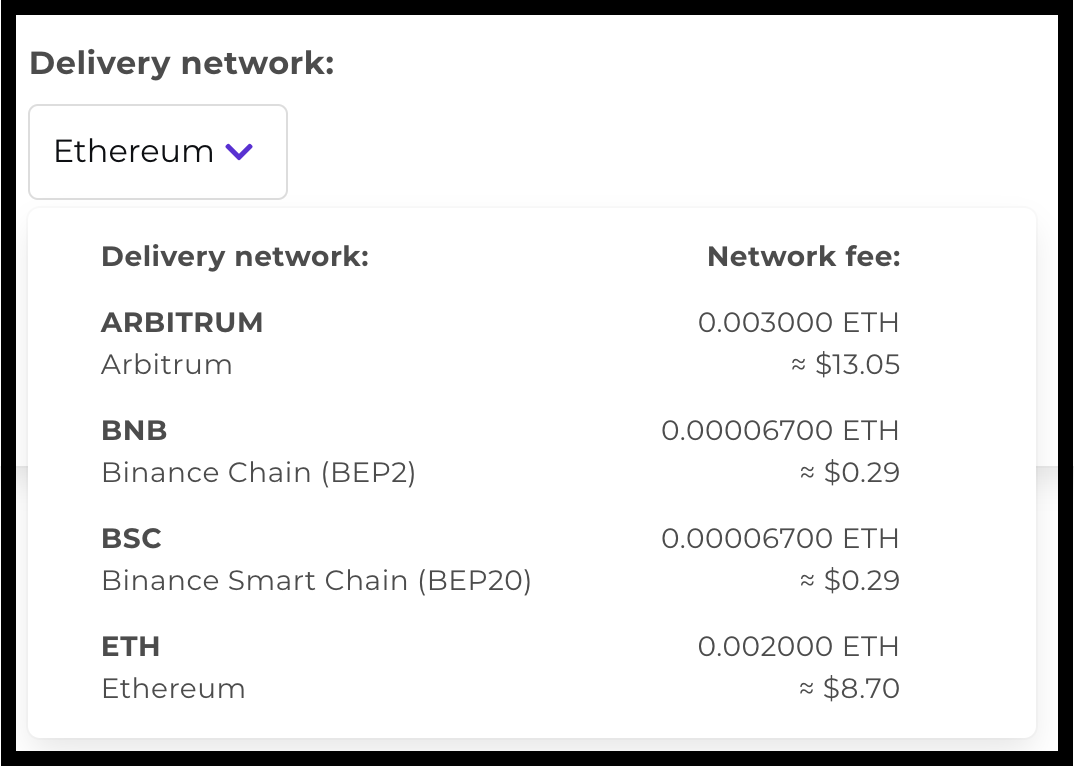Select the ARBITRUM delivery network option
1074x770 pixels.
[181, 322]
